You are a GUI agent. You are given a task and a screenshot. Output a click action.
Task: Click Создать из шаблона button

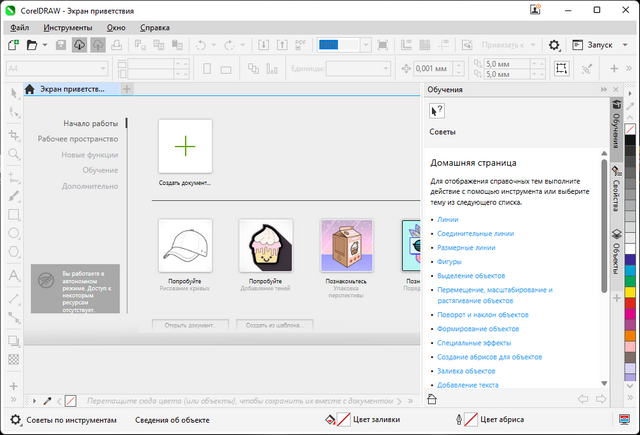pyautogui.click(x=275, y=325)
